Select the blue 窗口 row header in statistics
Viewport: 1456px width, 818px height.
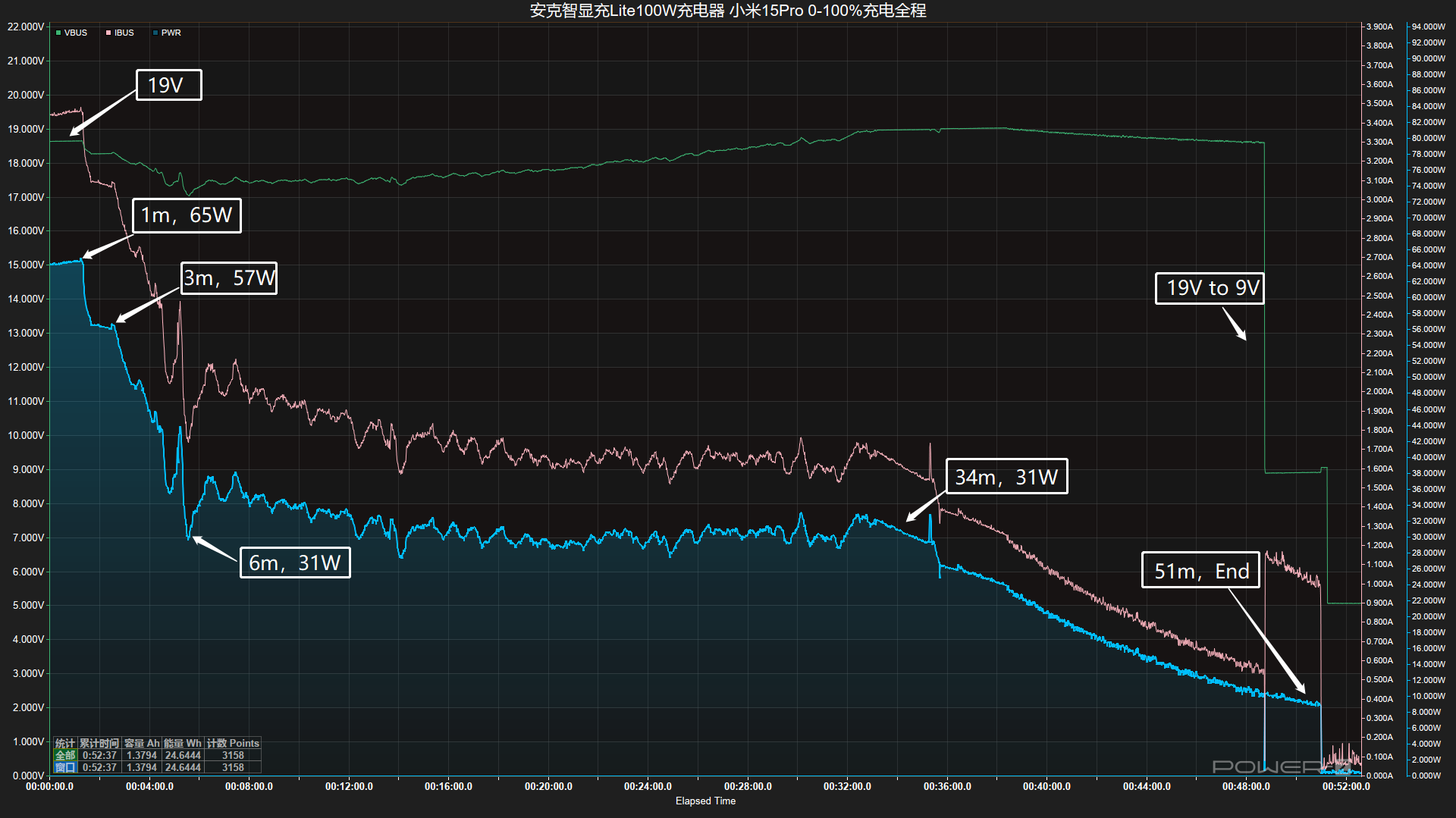point(65,767)
